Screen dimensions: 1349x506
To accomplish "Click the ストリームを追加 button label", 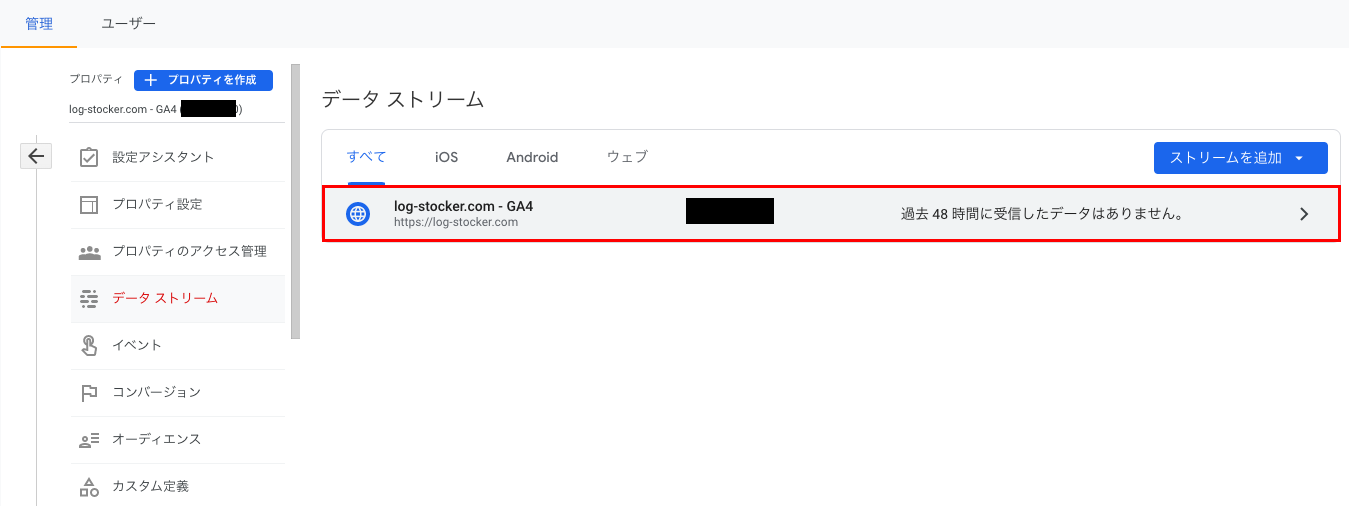I will click(x=1225, y=158).
